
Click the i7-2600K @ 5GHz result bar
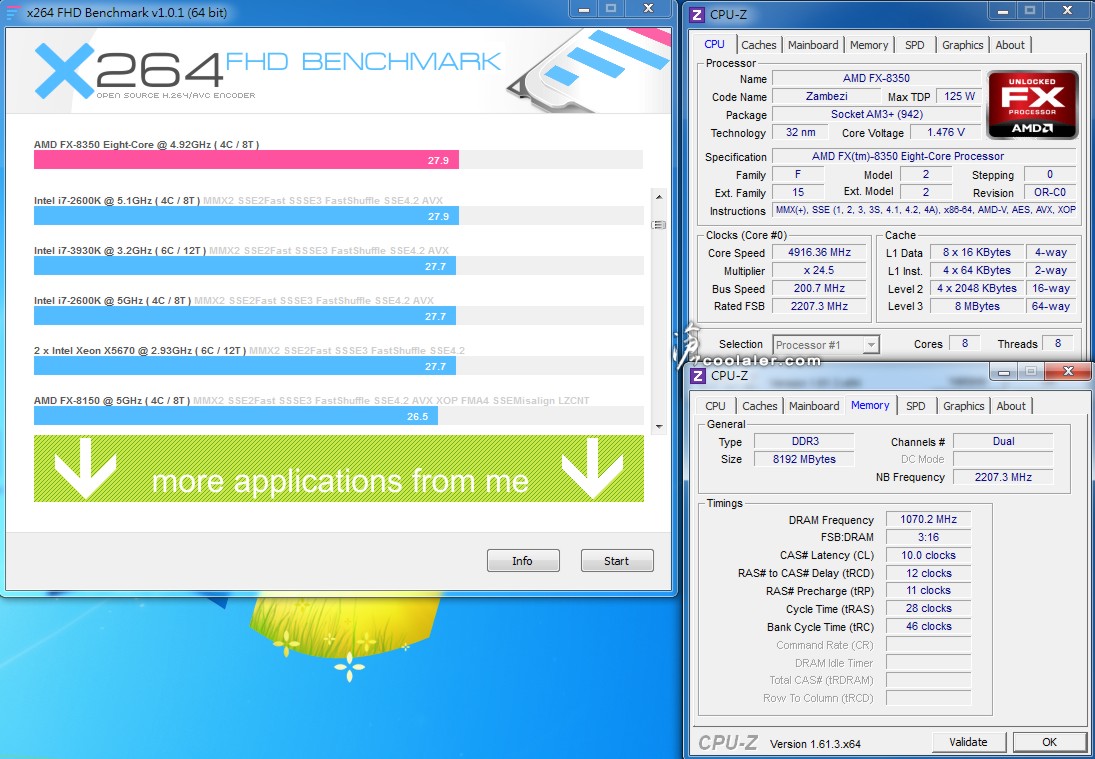[x=245, y=316]
